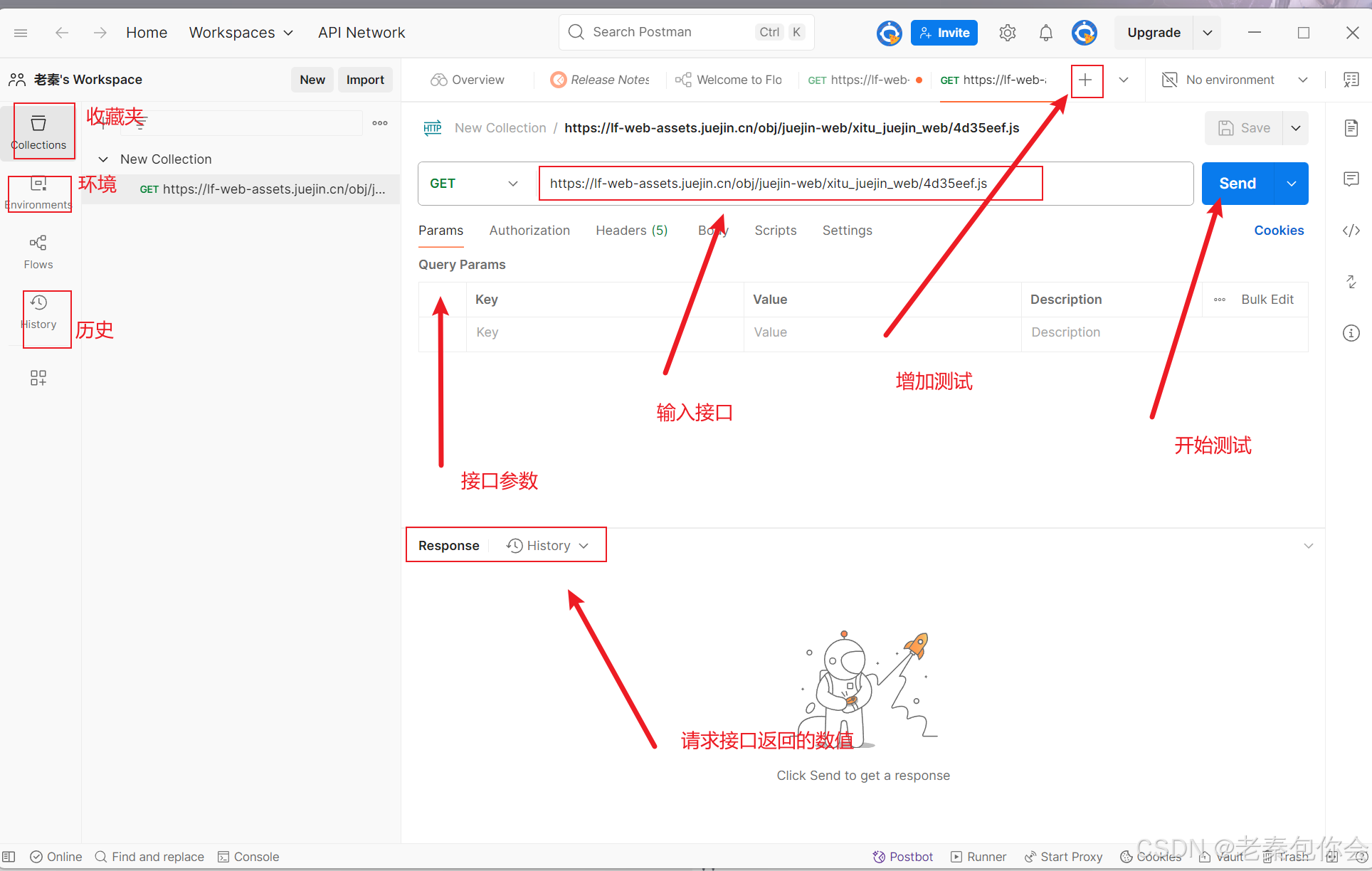This screenshot has width=1372, height=871.
Task: Click the Save button
Action: pos(1244,128)
